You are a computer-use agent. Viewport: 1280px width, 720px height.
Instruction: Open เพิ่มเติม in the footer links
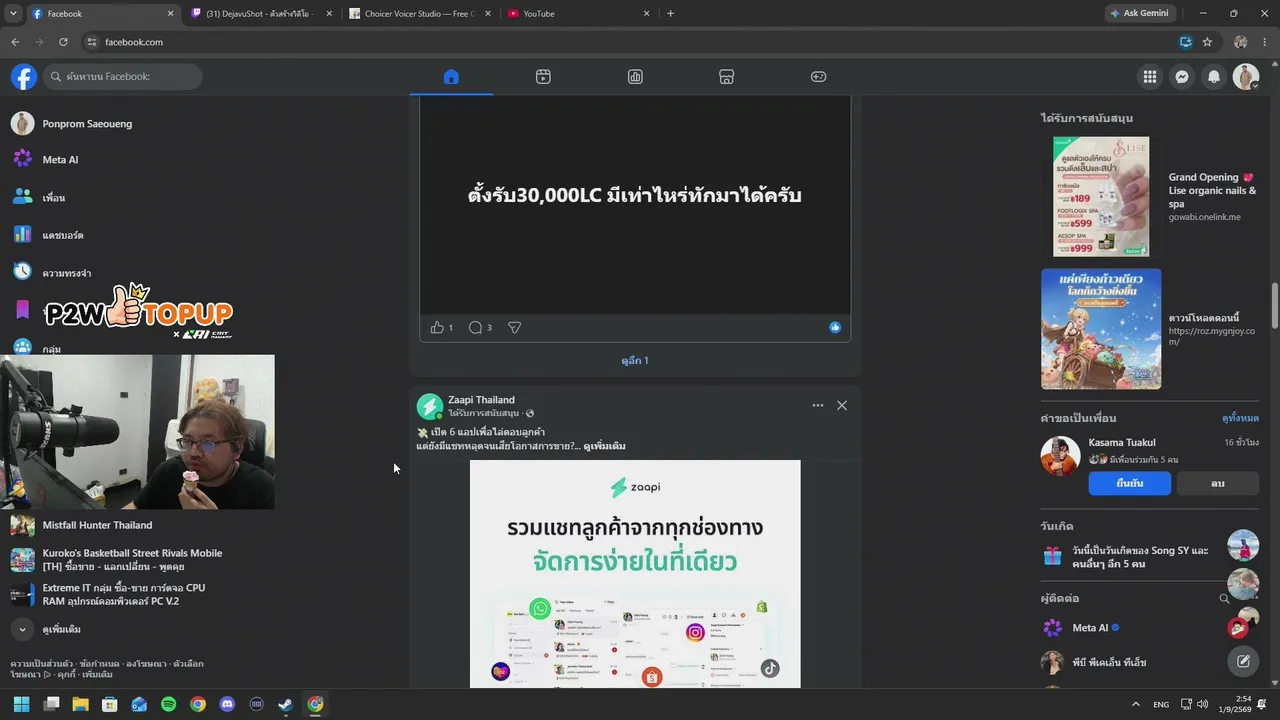click(98, 675)
